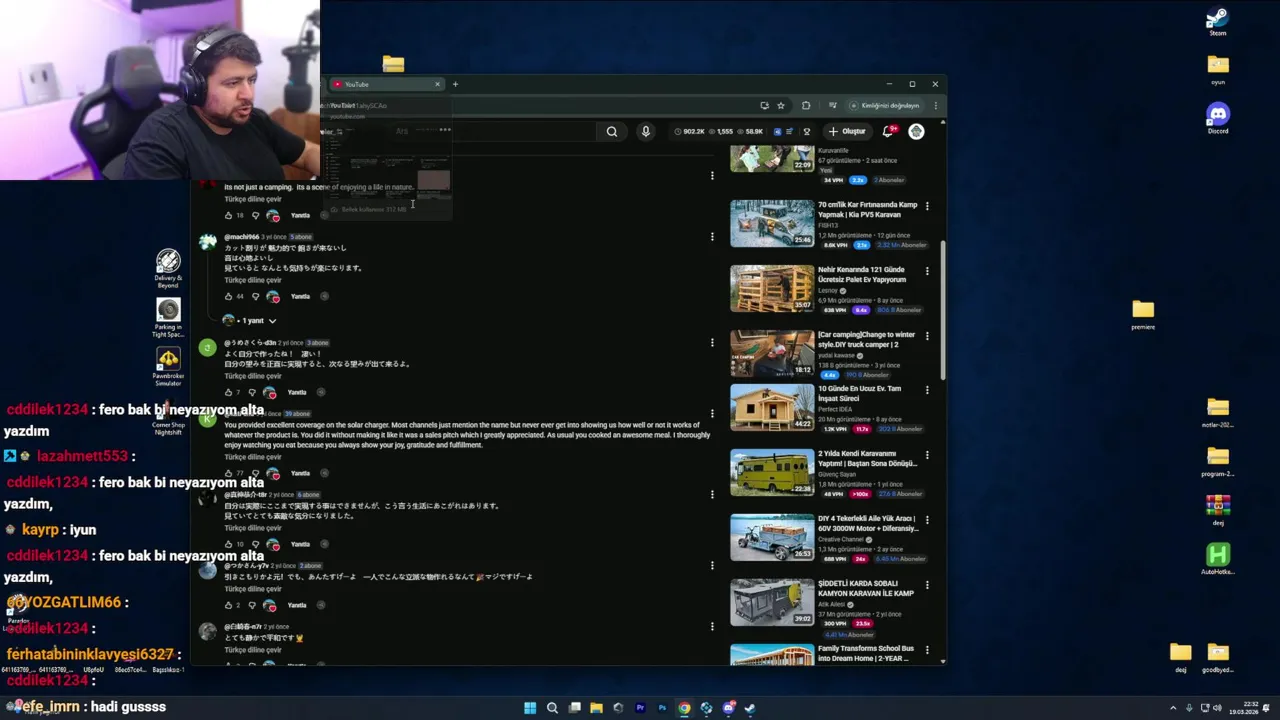Viewport: 1280px width, 720px height.
Task: Bookmark this page with the star icon
Action: (x=781, y=105)
